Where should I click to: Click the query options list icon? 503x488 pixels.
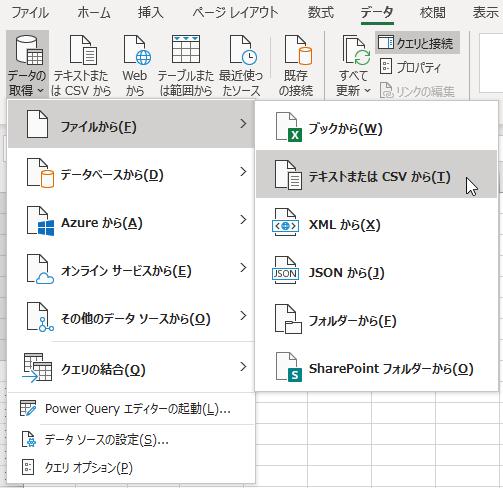pos(28,467)
